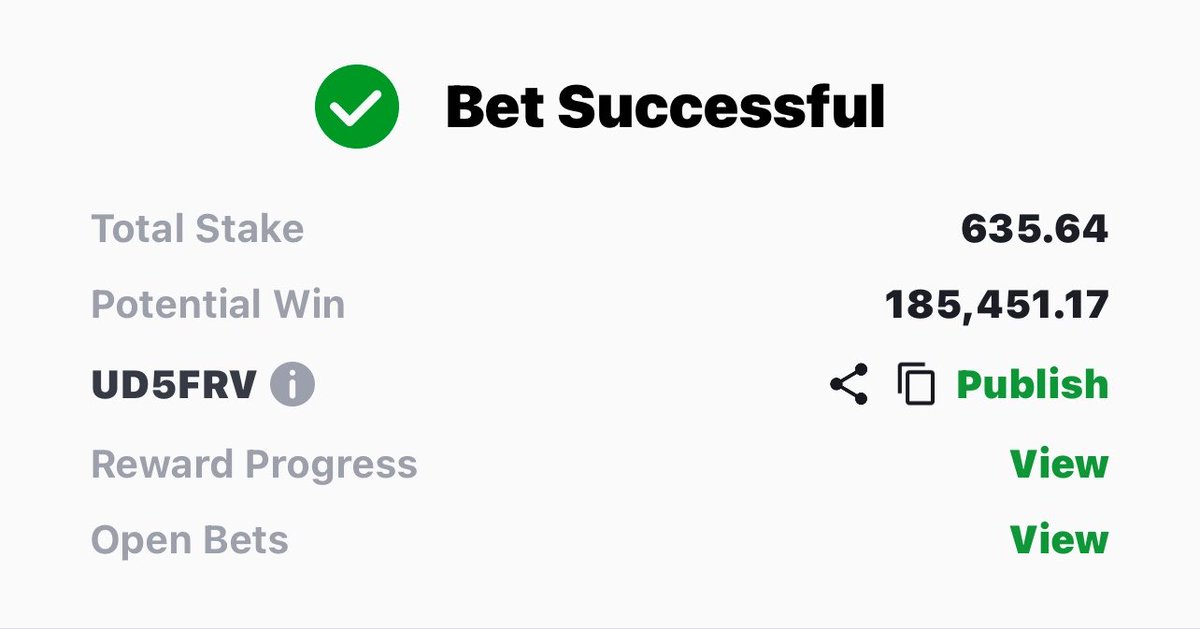Viewport: 1200px width, 629px height.
Task: Click the word Successful in heading
Action: tap(722, 107)
